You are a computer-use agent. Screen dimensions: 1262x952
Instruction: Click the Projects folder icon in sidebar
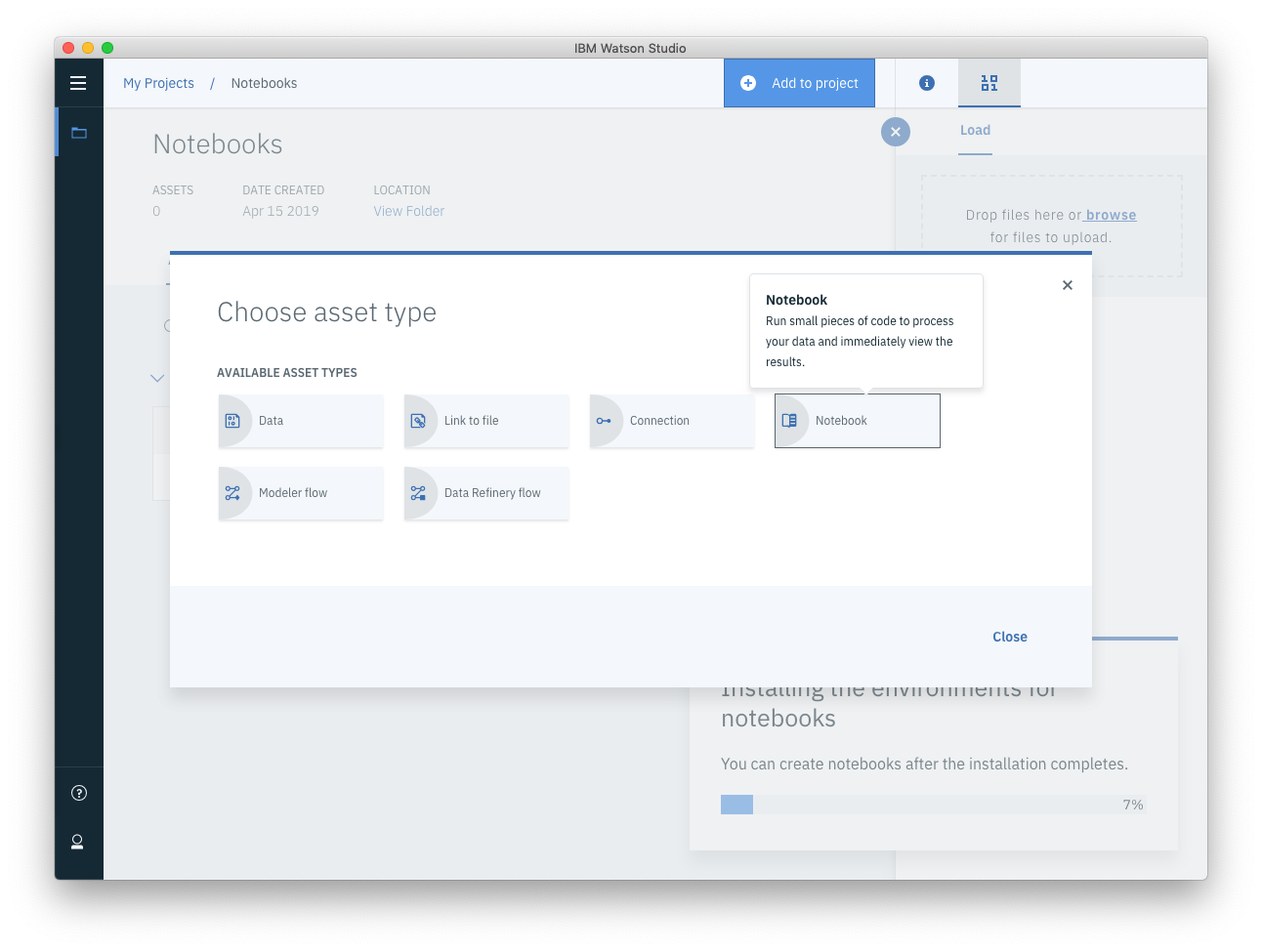click(x=79, y=132)
